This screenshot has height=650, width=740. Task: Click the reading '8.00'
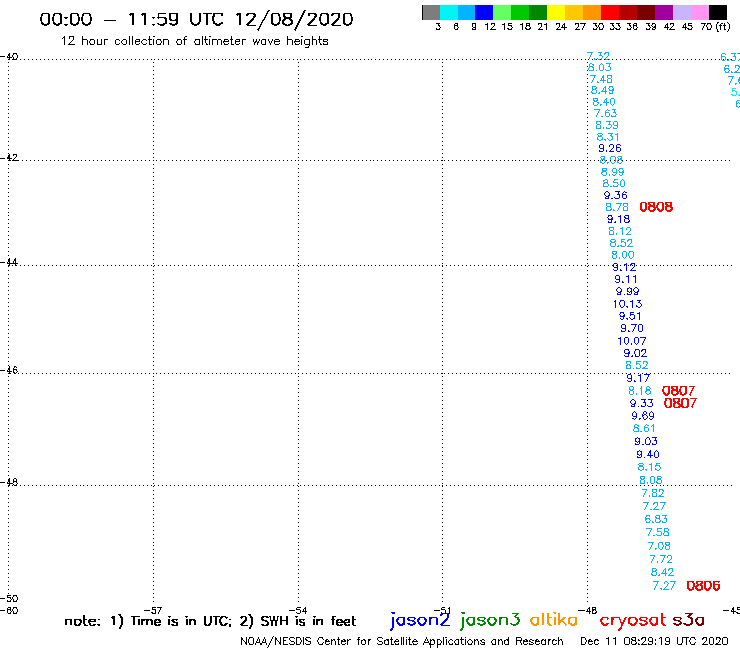point(622,255)
